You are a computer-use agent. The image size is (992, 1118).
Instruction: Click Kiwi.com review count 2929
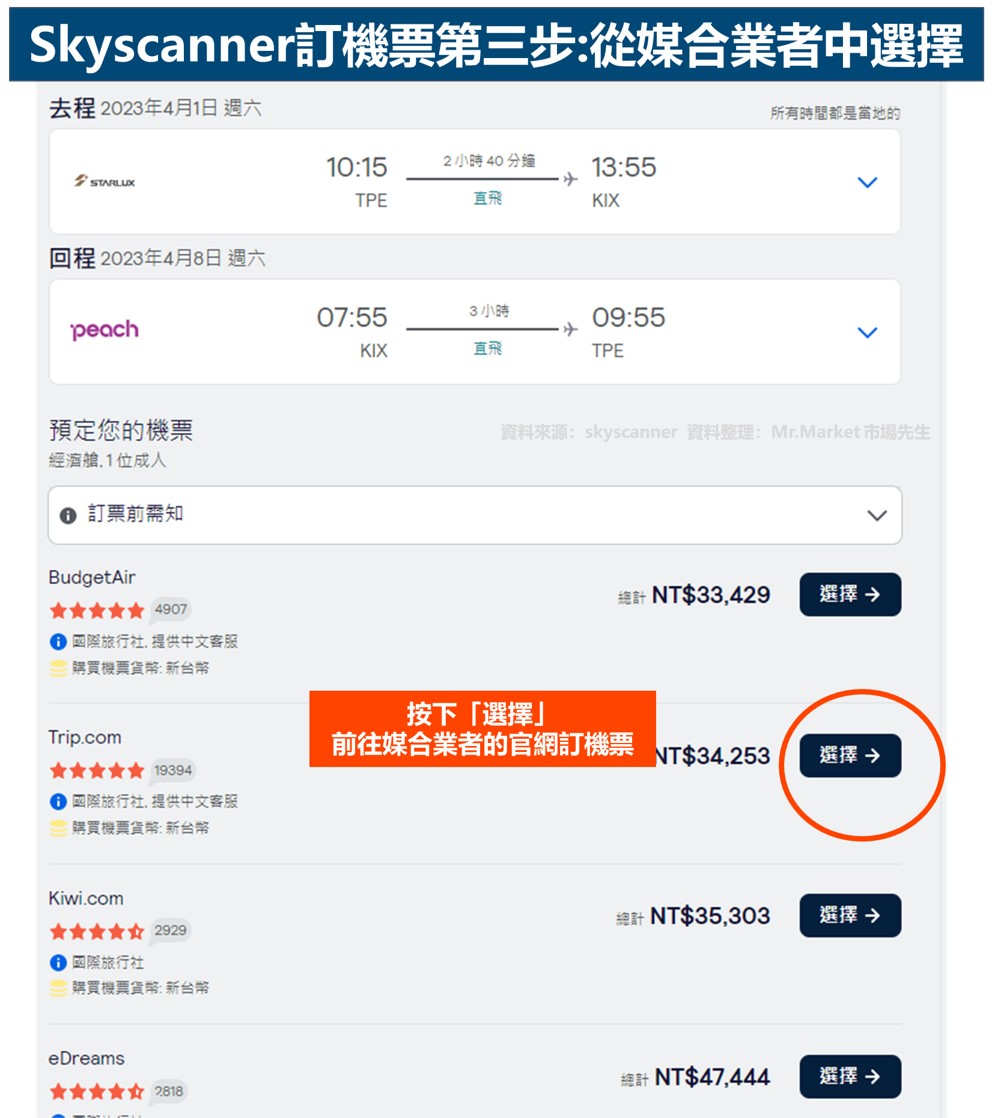[x=170, y=930]
